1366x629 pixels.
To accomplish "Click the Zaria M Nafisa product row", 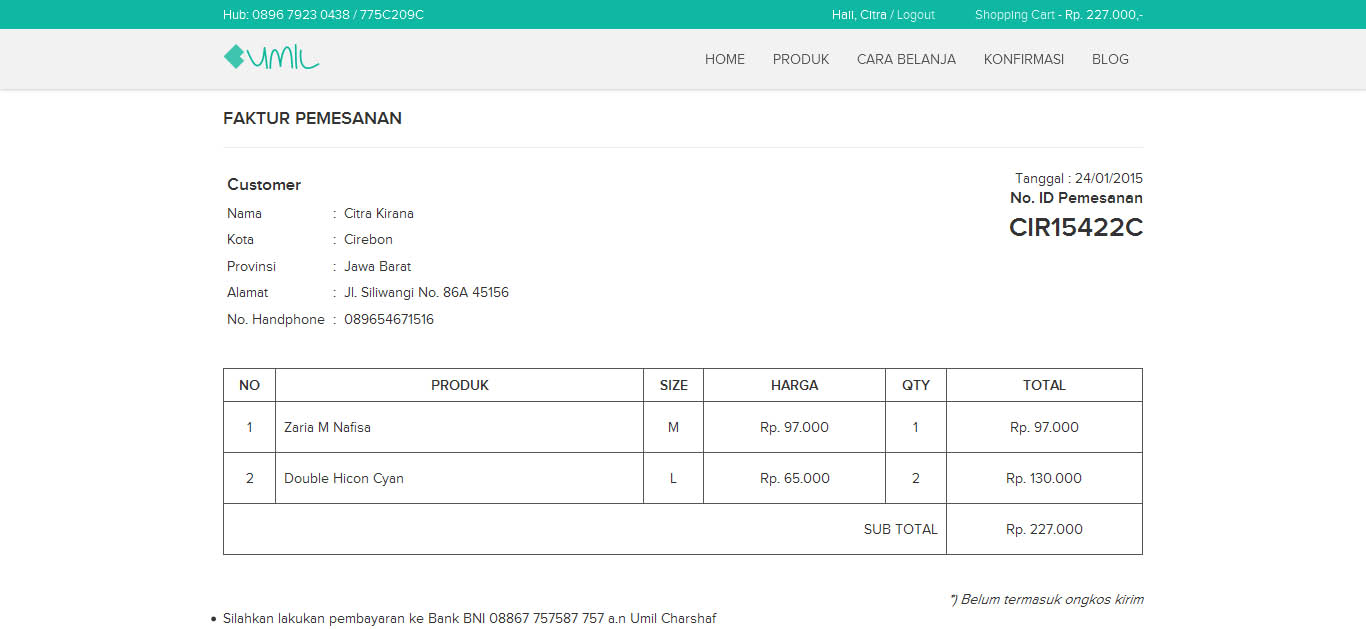I will point(327,427).
